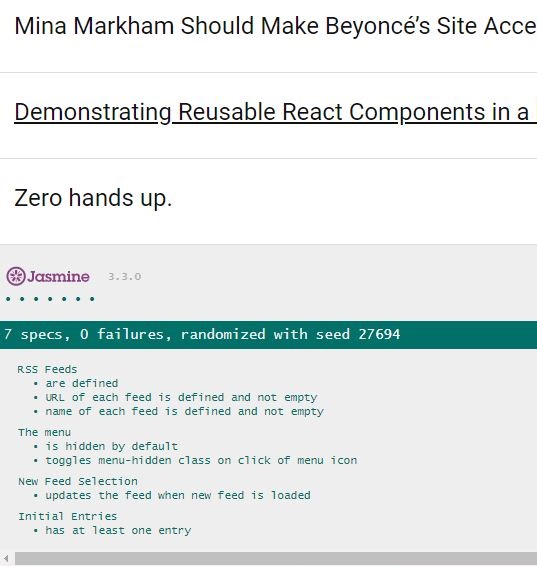Viewport: 537px width, 567px height.
Task: Open 'is hidden by default' spec
Action: [x=111, y=446]
